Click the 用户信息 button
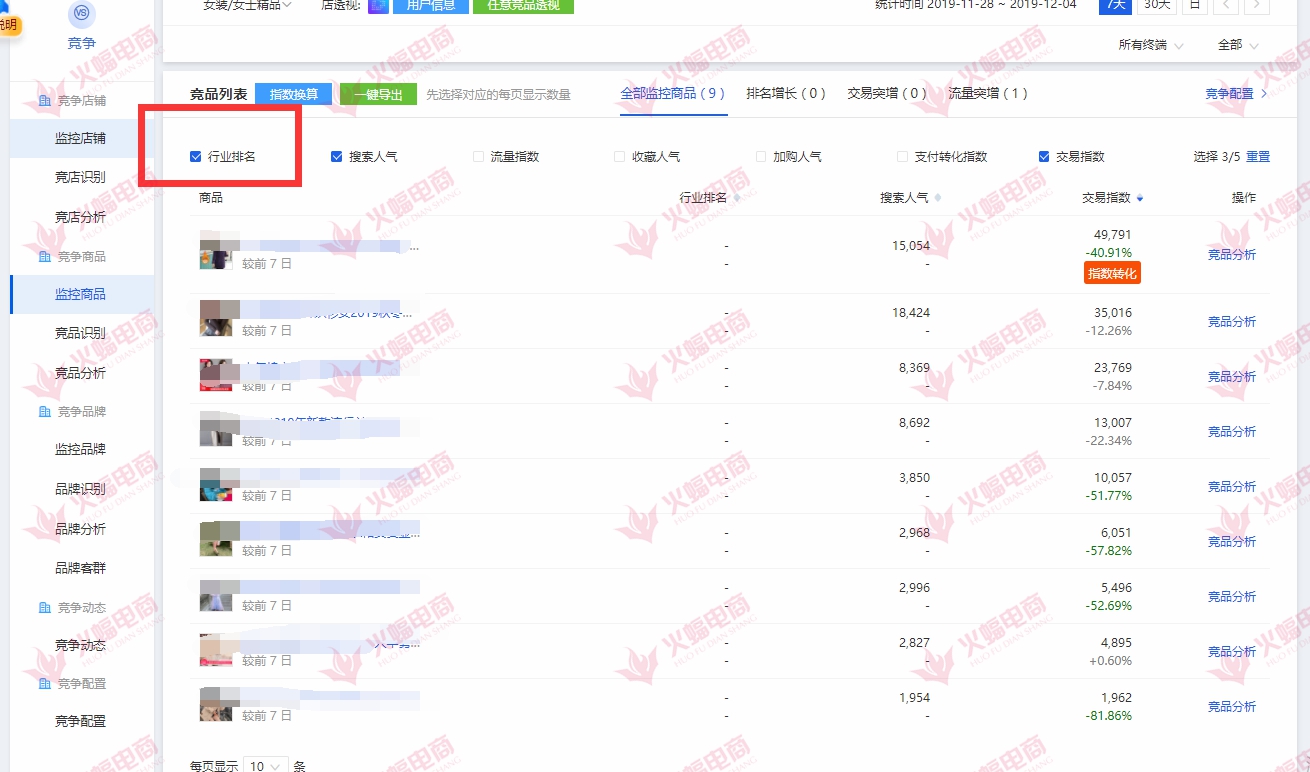Viewport: 1310px width, 772px height. coord(431,5)
